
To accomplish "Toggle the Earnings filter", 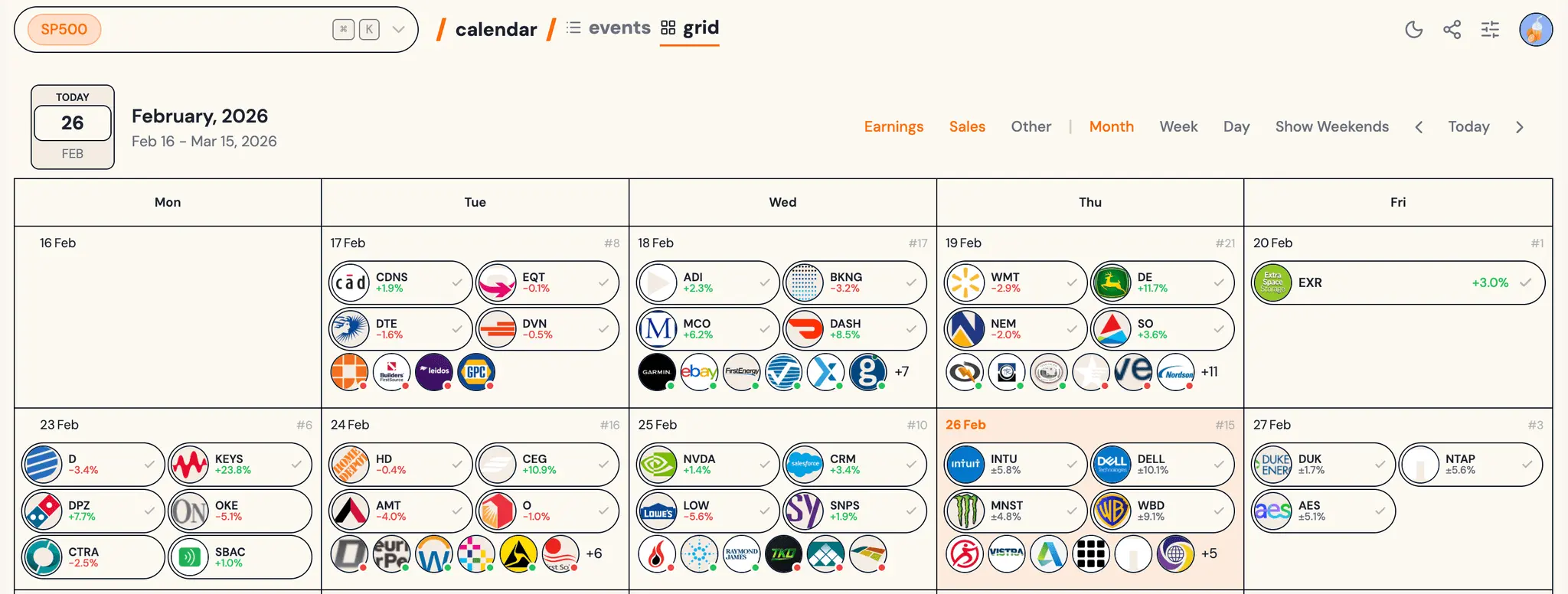I will coord(893,127).
